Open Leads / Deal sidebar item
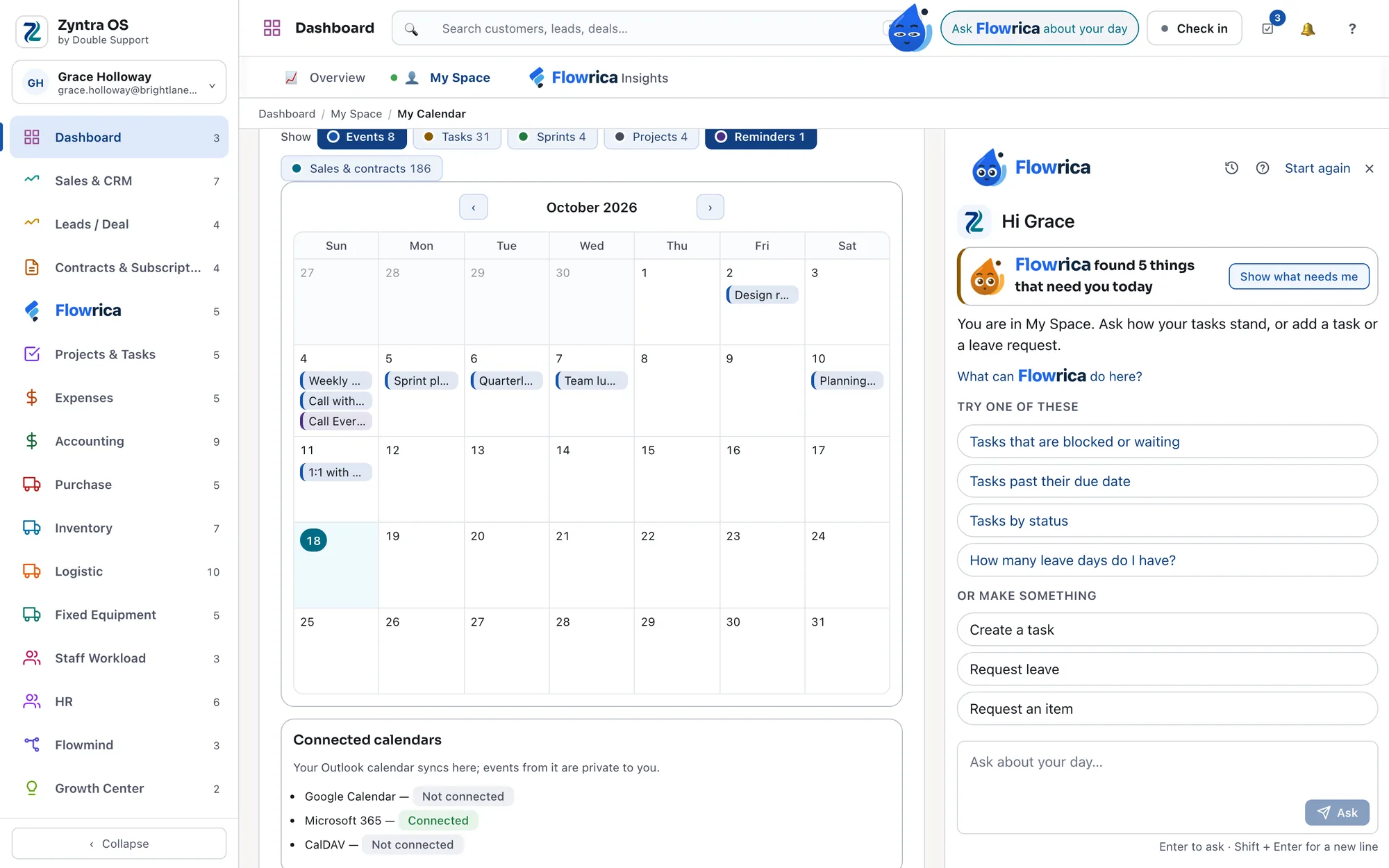Viewport: 1389px width, 868px height. [119, 224]
